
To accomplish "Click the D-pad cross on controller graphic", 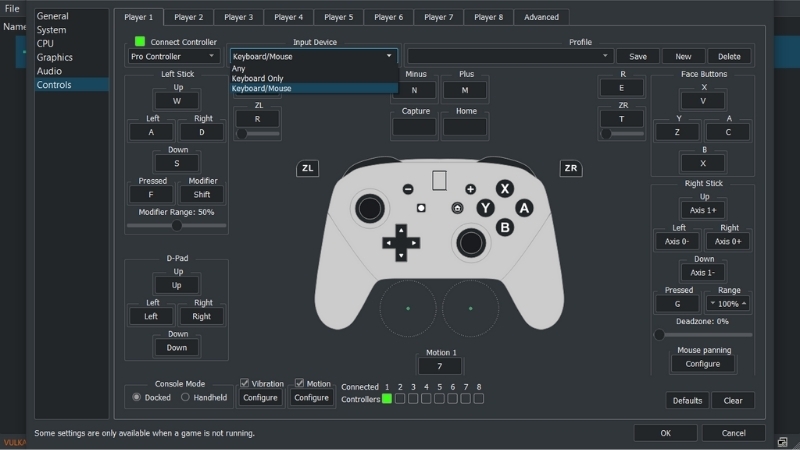I will (400, 242).
